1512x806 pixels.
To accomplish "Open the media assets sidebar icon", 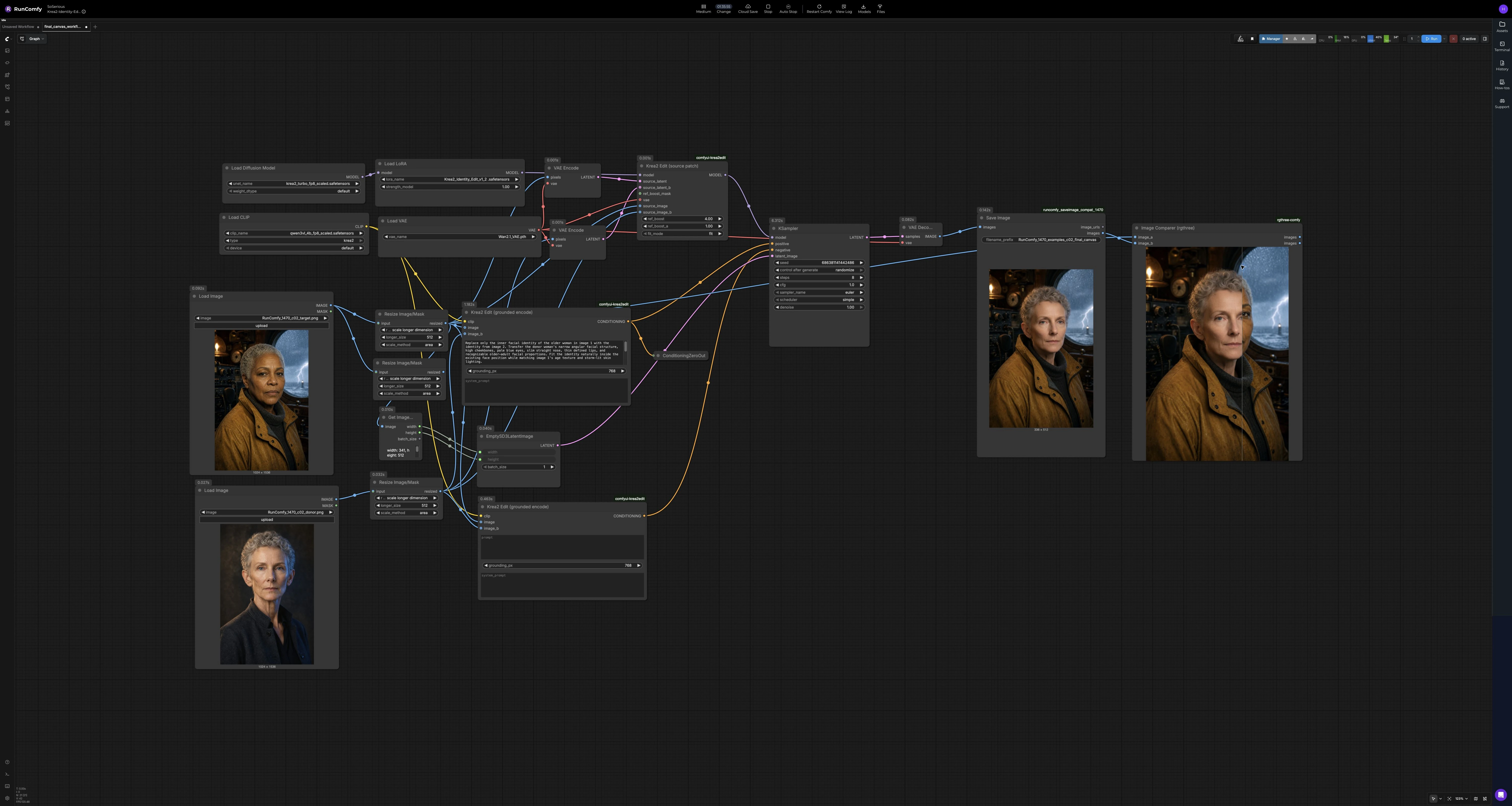I will [7, 50].
